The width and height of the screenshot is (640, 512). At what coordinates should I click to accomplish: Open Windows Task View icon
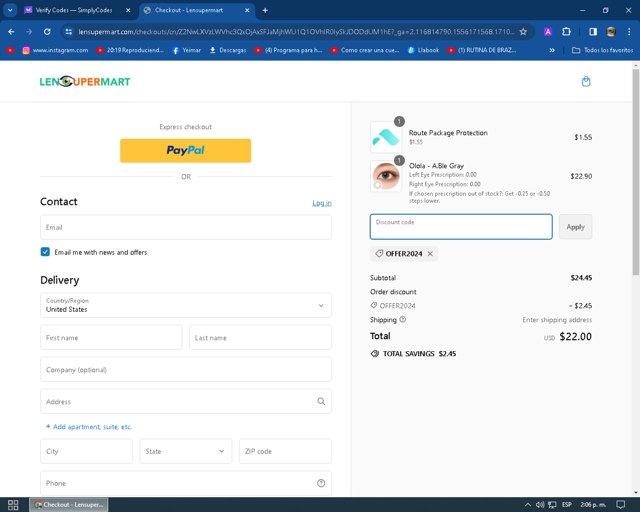13,505
